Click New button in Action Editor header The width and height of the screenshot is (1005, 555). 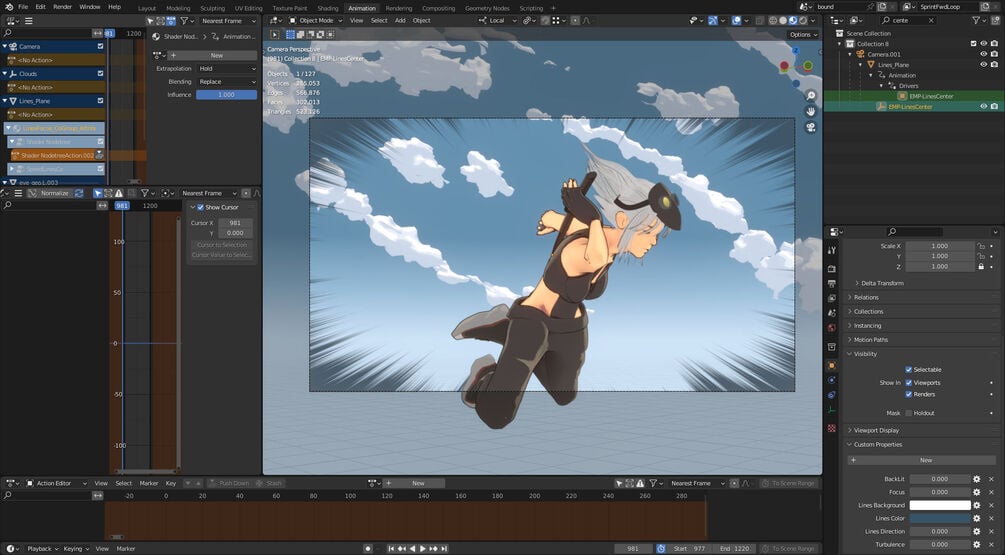(413, 483)
